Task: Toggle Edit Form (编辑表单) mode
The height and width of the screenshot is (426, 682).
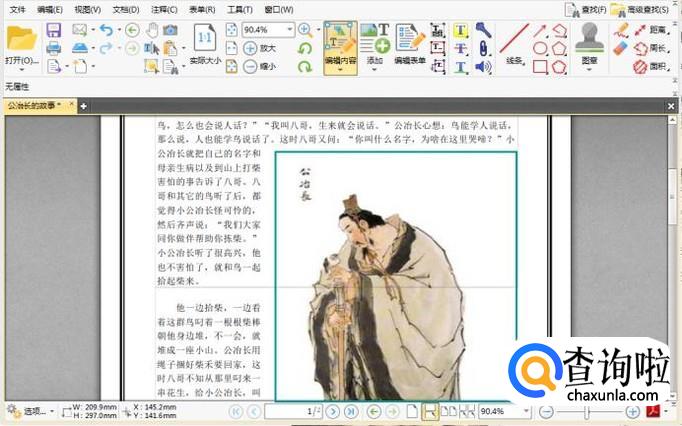Action: [409, 43]
